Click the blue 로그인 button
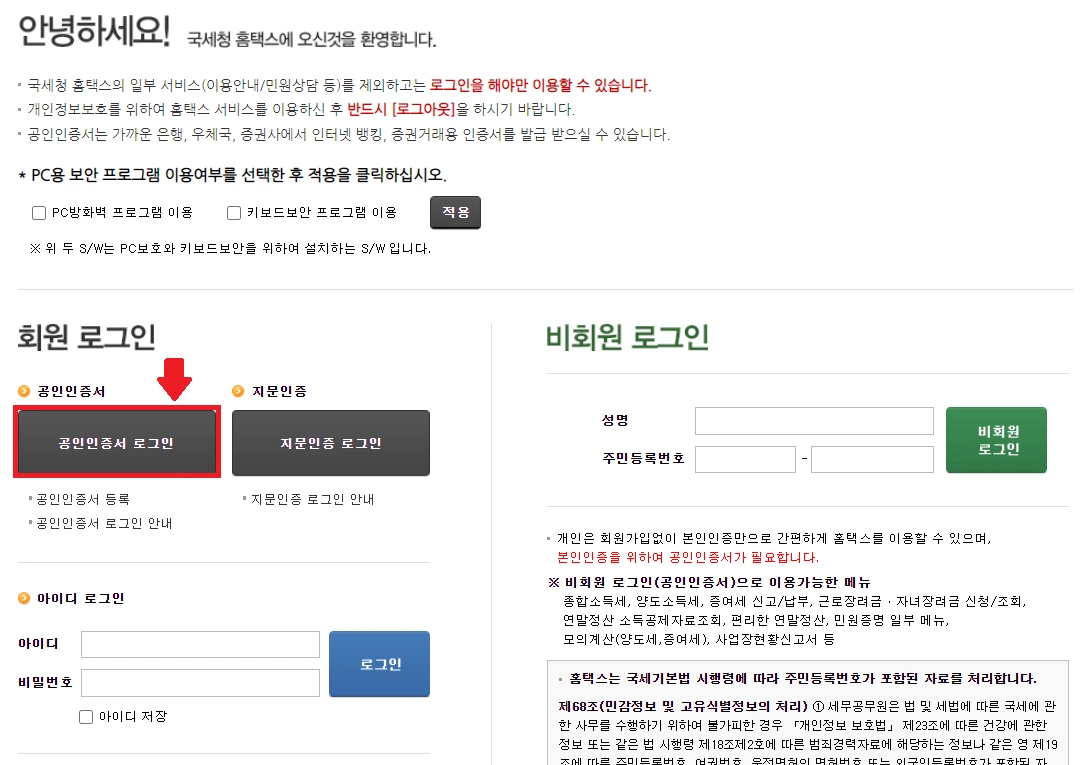 click(x=380, y=664)
